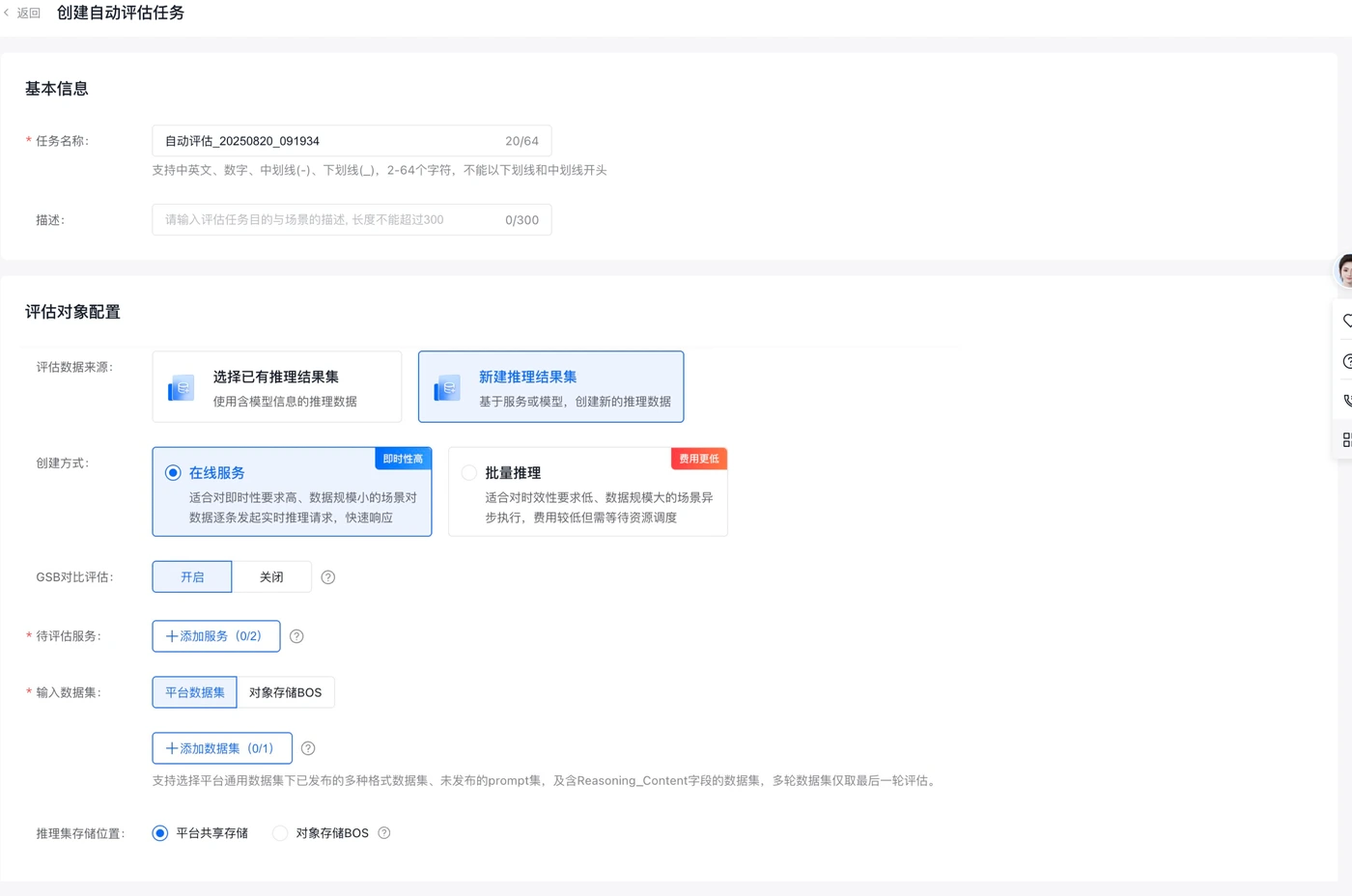Image resolution: width=1352 pixels, height=896 pixels.
Task: Show help for 待评估服务
Action: [x=296, y=636]
